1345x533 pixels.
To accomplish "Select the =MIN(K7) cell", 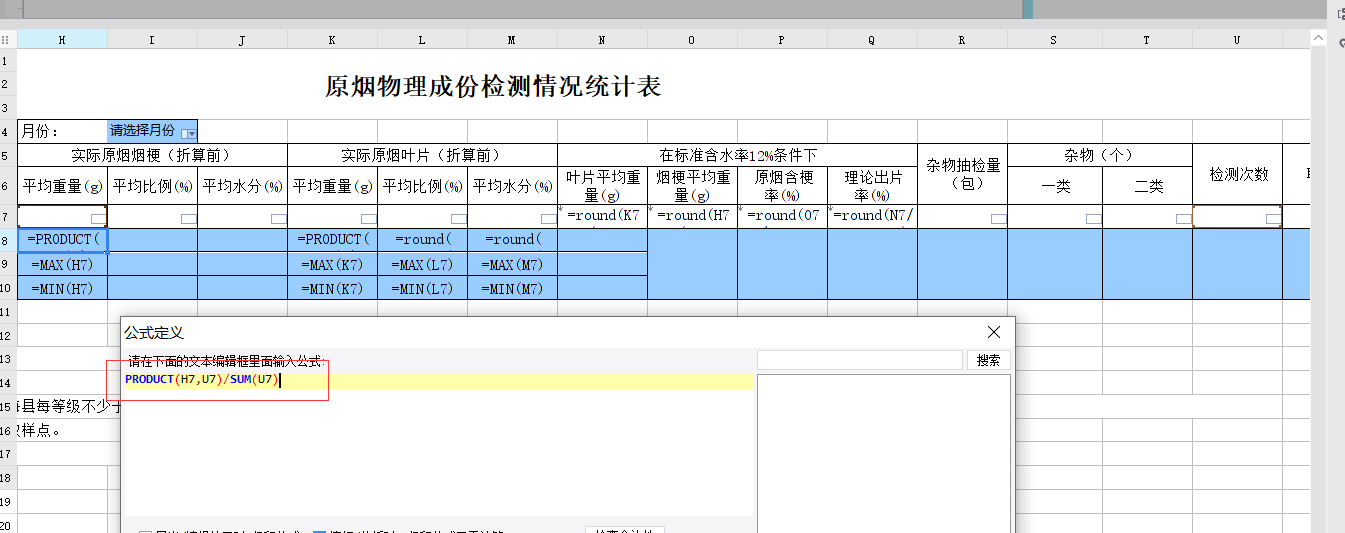I will pos(332,288).
